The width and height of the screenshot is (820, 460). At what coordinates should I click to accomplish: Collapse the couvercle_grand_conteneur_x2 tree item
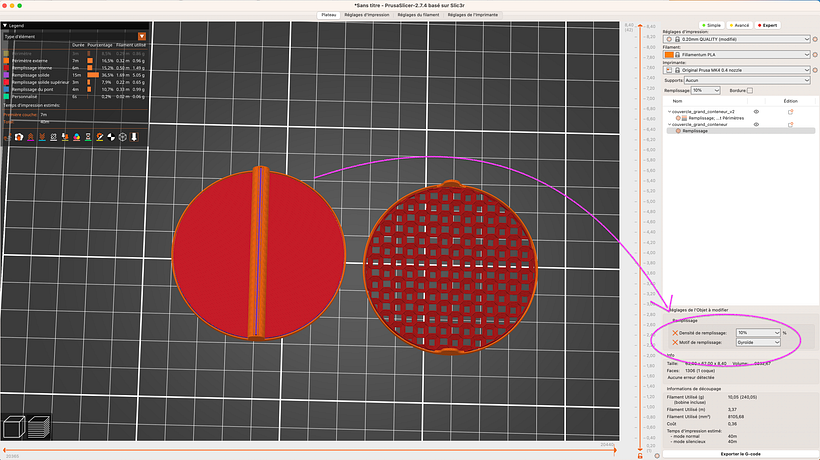click(668, 112)
